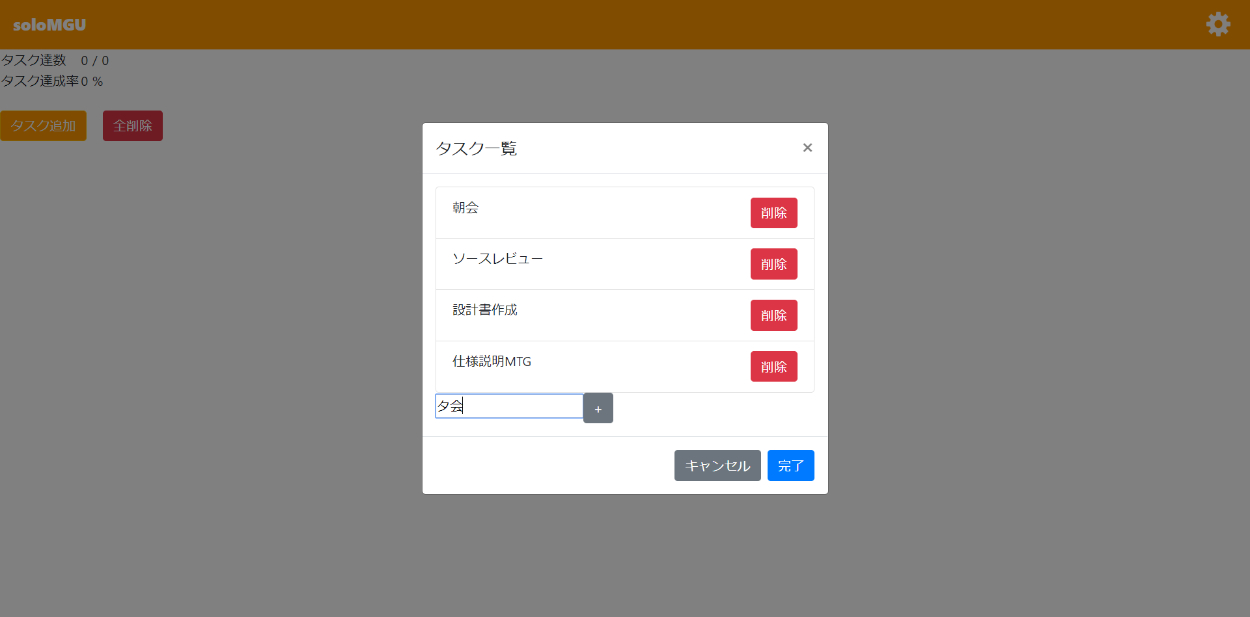Select the 設計書作成 list item text

tap(484, 310)
